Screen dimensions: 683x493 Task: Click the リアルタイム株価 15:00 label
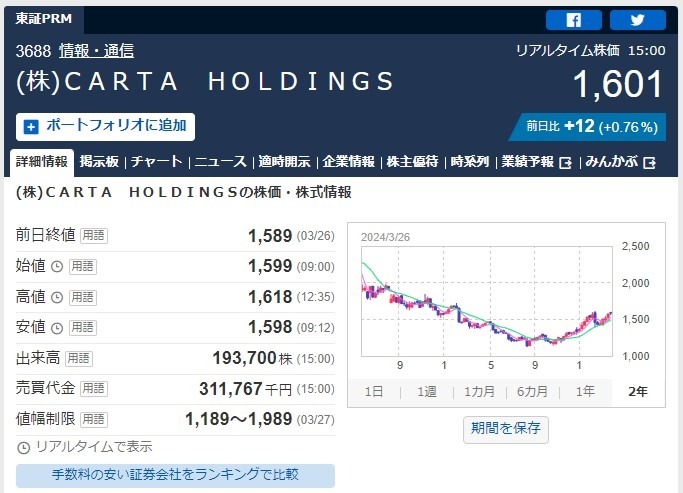(x=591, y=51)
